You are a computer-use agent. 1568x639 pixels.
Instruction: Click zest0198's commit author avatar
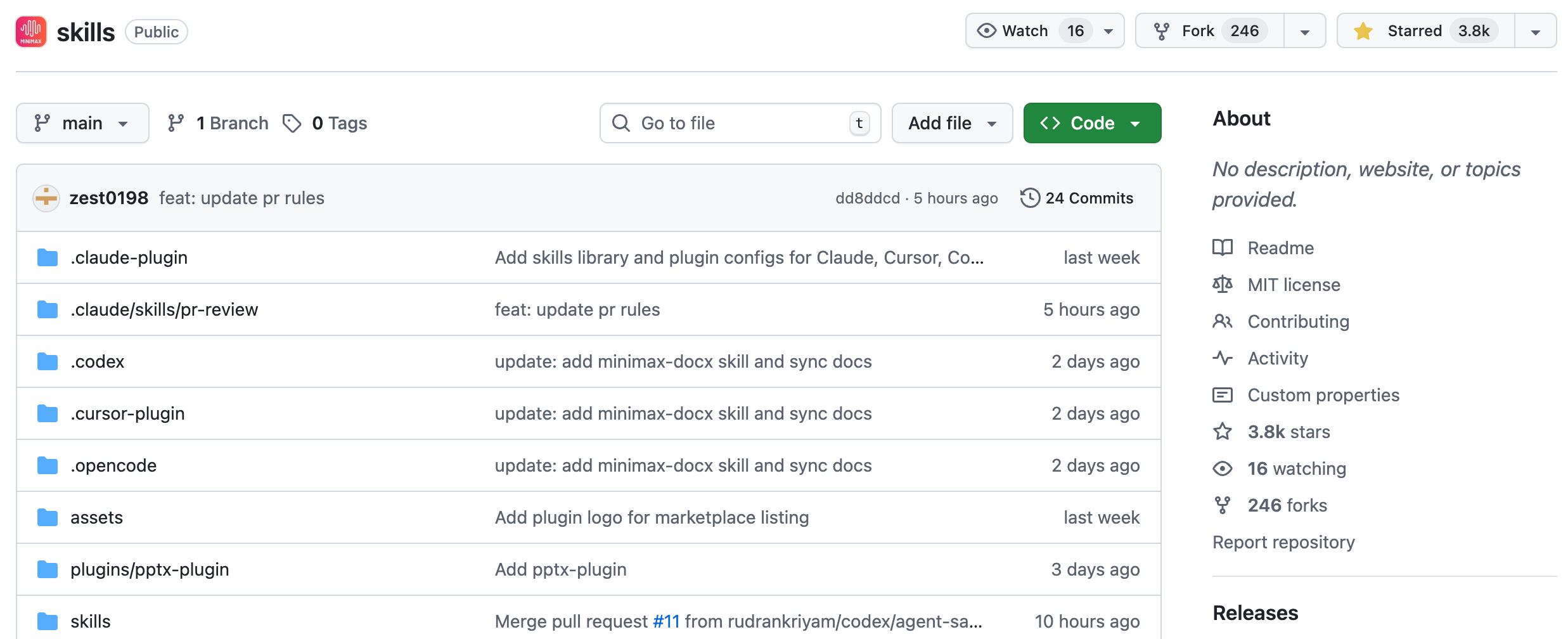(x=46, y=198)
